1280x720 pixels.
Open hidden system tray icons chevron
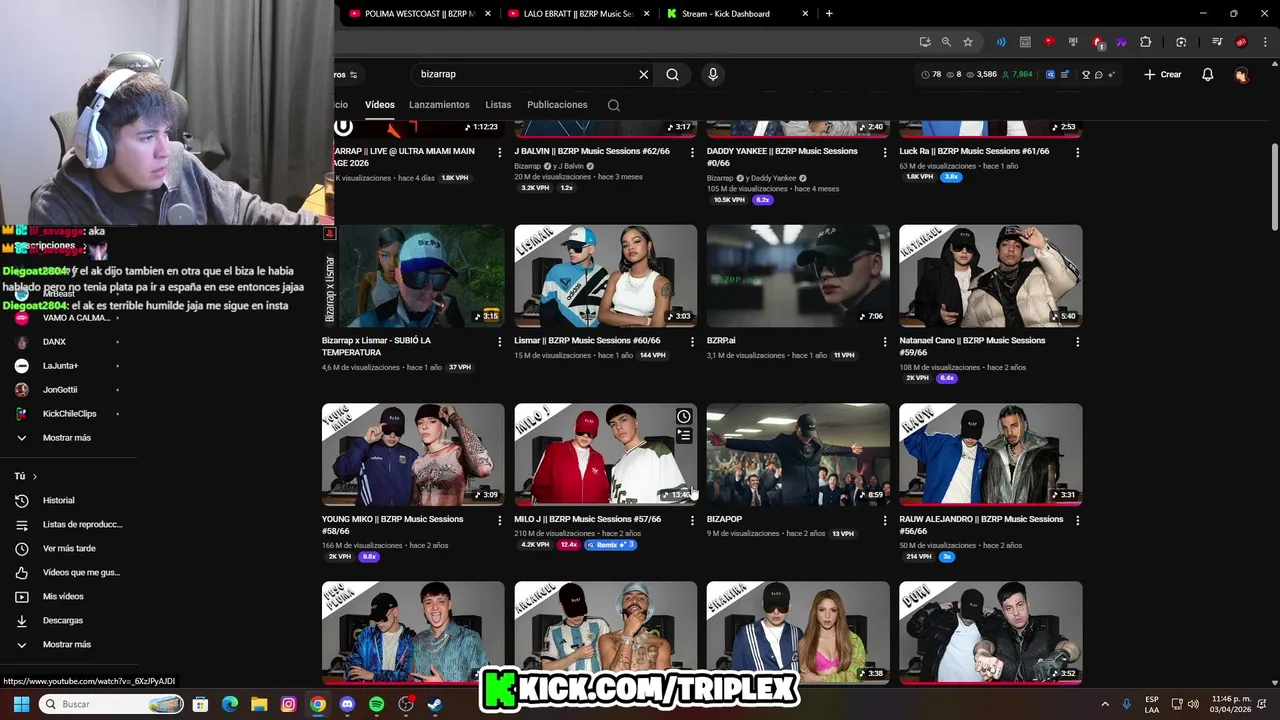coord(1105,704)
